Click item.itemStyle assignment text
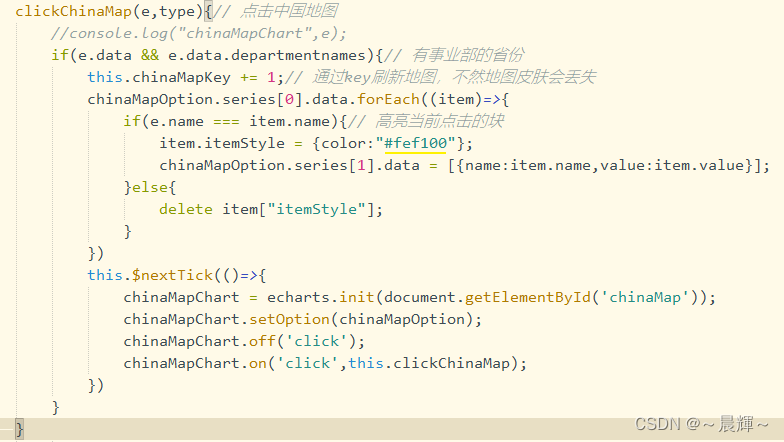Screen dimensions: 784x442 click(x=222, y=143)
